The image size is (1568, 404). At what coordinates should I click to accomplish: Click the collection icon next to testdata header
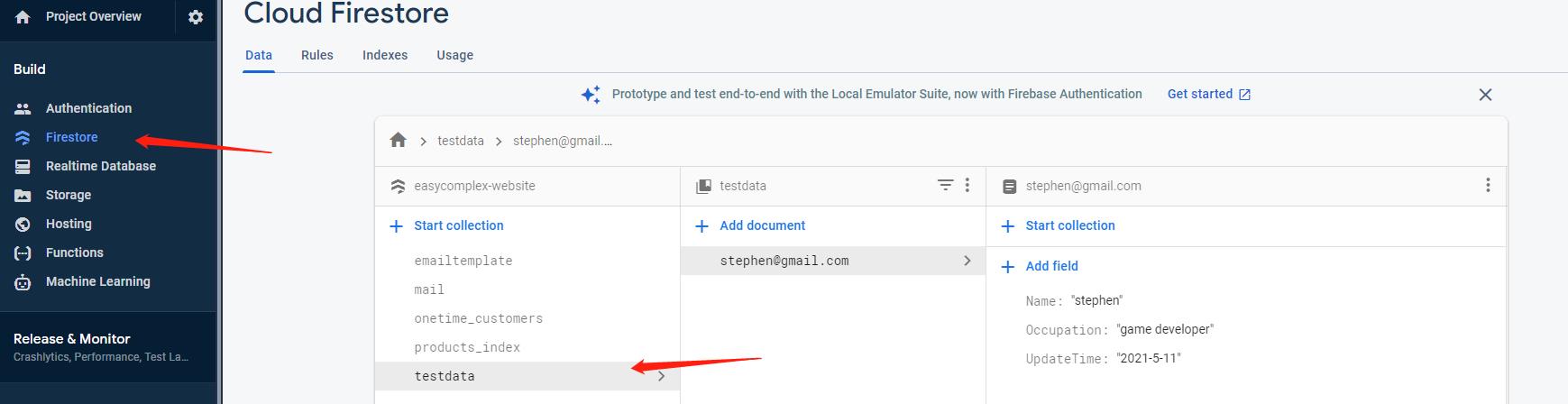click(x=703, y=186)
